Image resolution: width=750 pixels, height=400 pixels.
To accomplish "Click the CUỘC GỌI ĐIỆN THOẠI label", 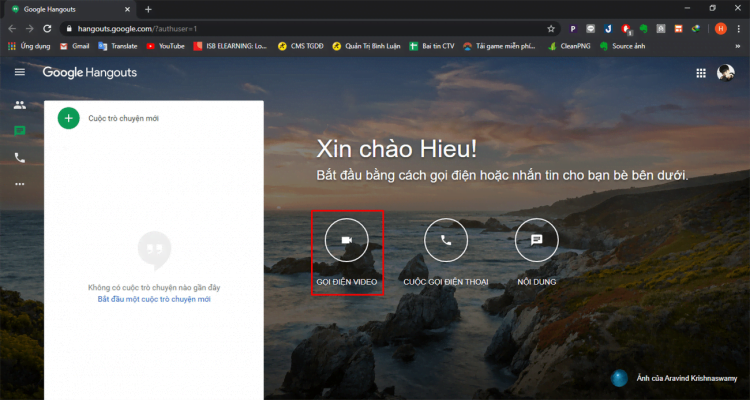I will tap(446, 282).
